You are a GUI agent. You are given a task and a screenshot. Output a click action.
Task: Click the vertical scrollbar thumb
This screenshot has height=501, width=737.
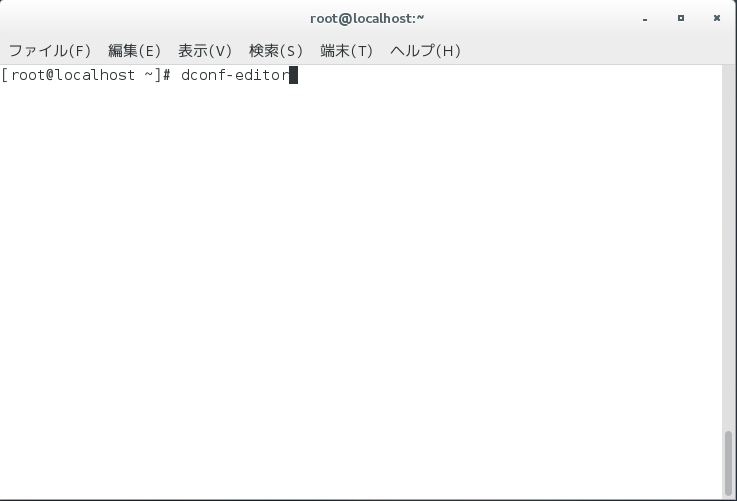[x=728, y=463]
